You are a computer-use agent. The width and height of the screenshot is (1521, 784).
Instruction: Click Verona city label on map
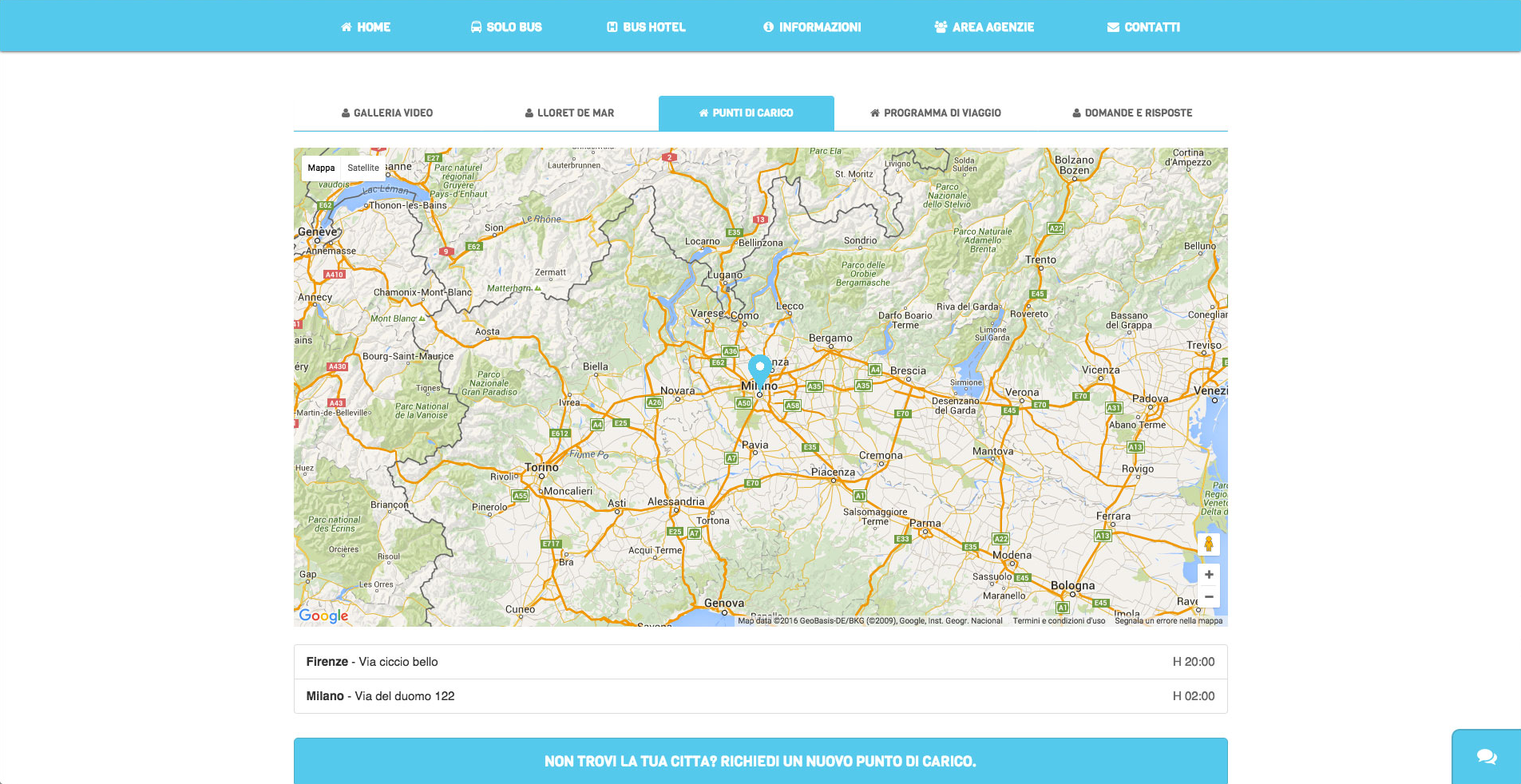(1022, 392)
